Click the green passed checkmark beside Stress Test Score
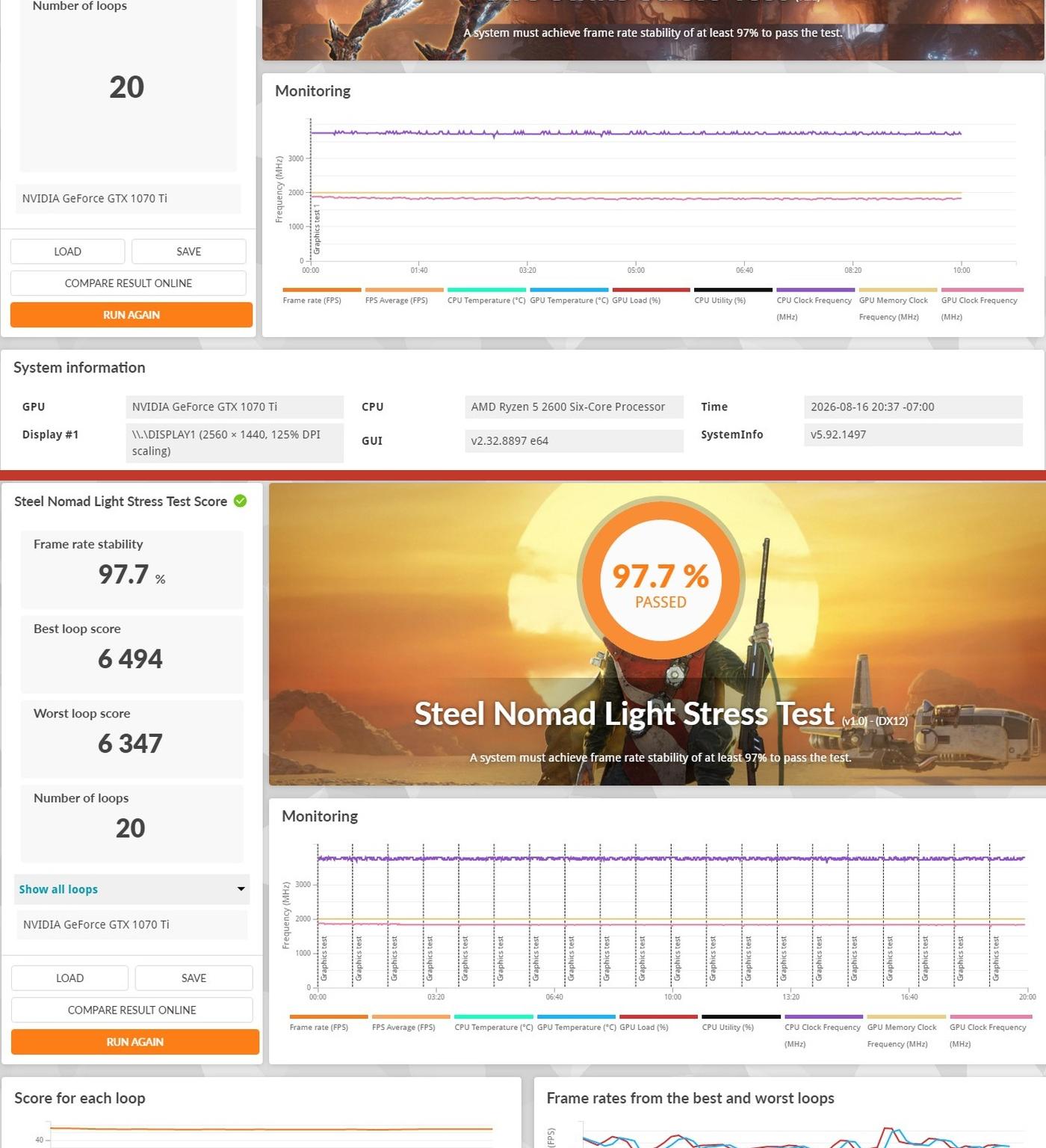The height and width of the screenshot is (1148, 1046). (241, 501)
